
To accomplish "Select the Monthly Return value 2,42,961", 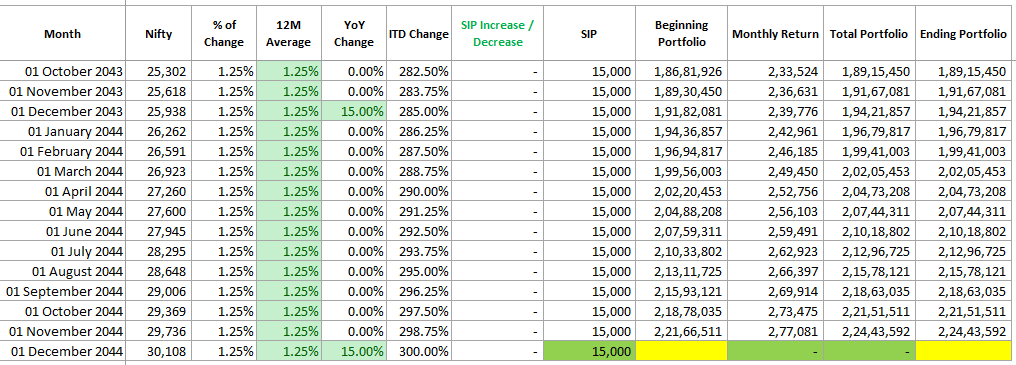I will coord(776,132).
